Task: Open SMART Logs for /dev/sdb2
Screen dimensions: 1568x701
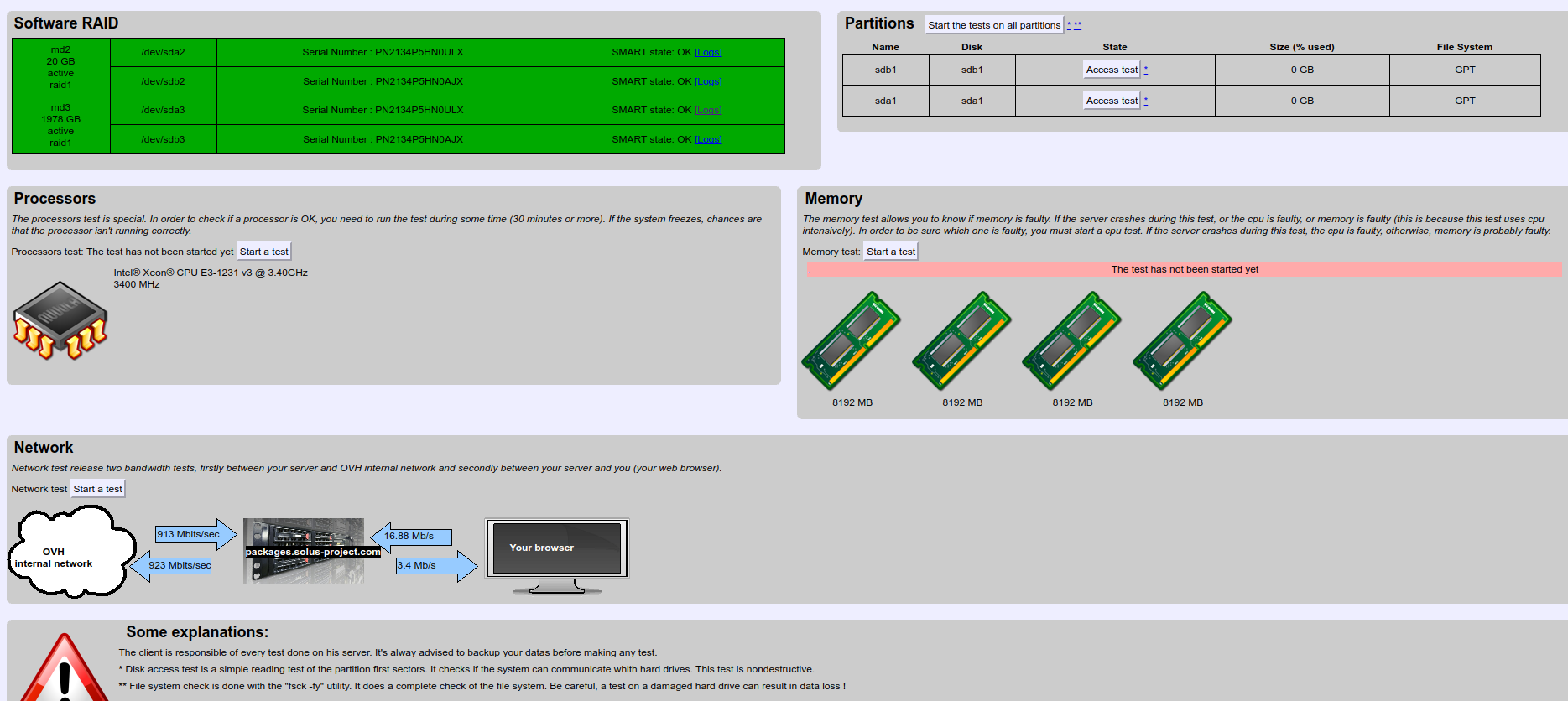Action: coord(708,81)
